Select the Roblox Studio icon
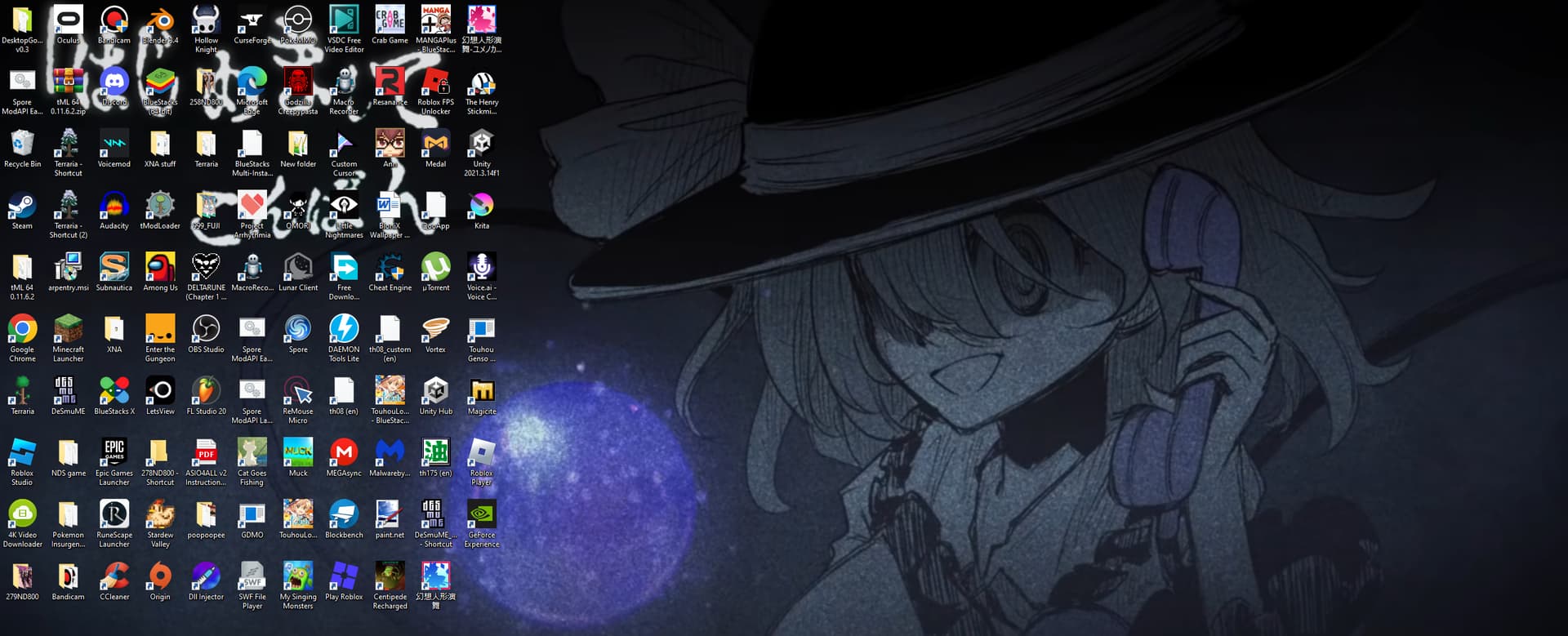This screenshot has height=636, width=1568. point(22,453)
